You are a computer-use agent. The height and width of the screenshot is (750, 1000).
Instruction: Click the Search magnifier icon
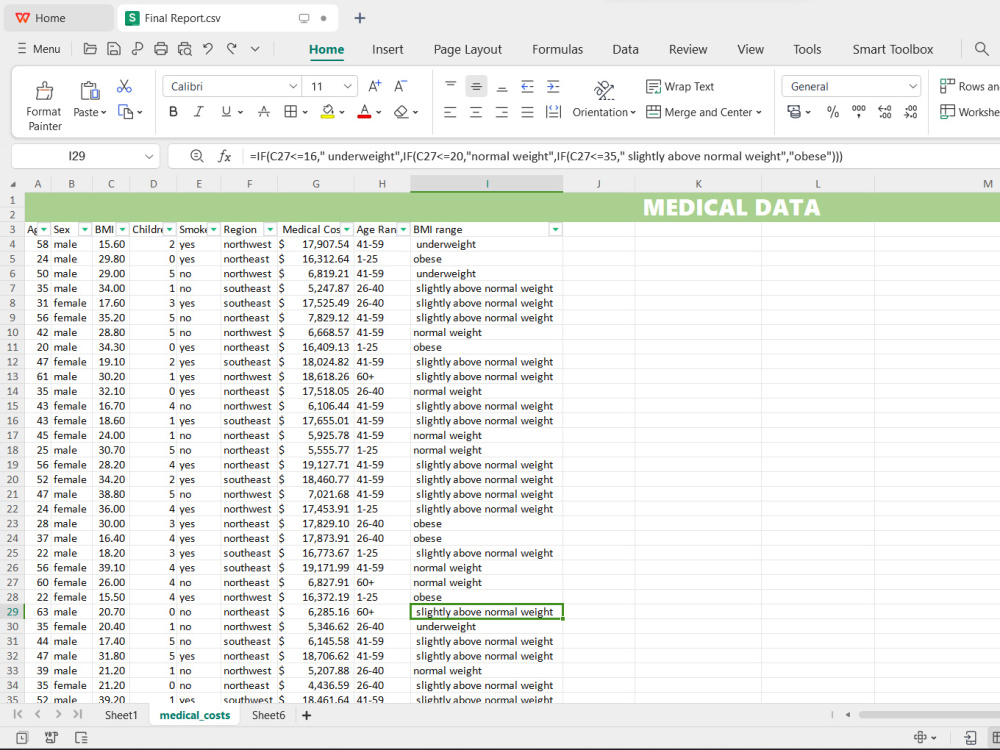982,49
